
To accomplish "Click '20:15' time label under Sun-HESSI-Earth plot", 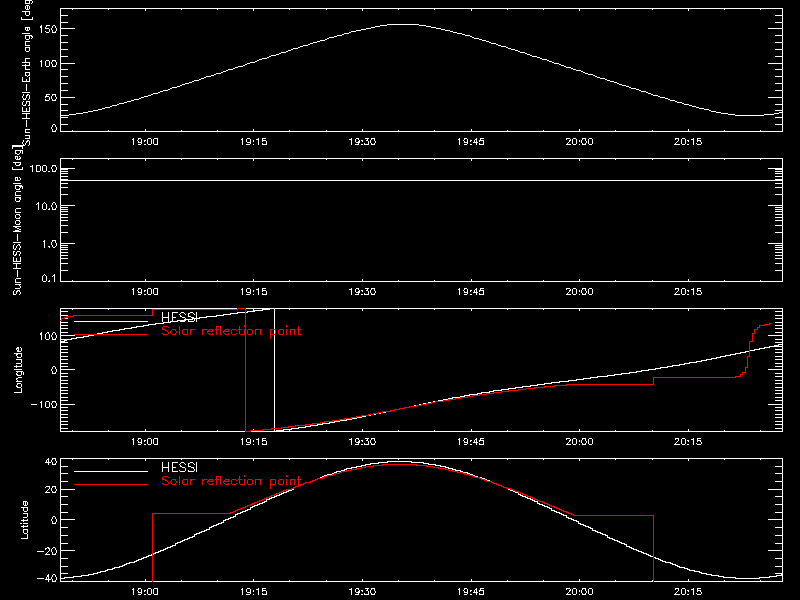I will click(x=688, y=142).
